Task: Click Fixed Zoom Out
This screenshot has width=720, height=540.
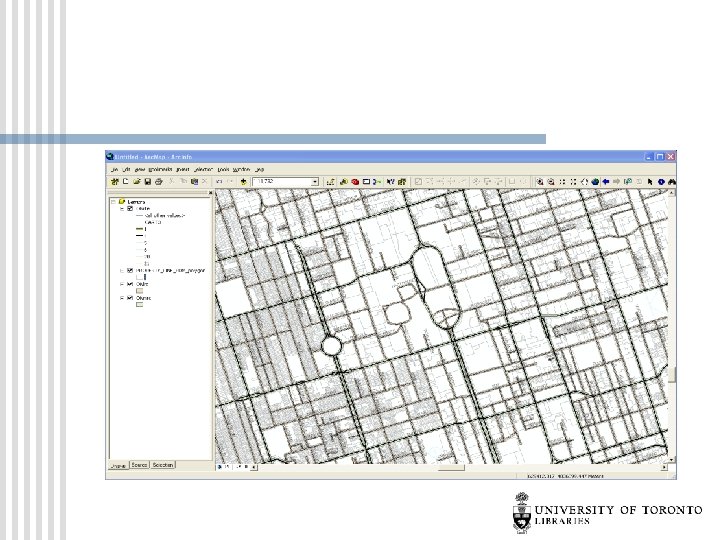Action: point(573,182)
